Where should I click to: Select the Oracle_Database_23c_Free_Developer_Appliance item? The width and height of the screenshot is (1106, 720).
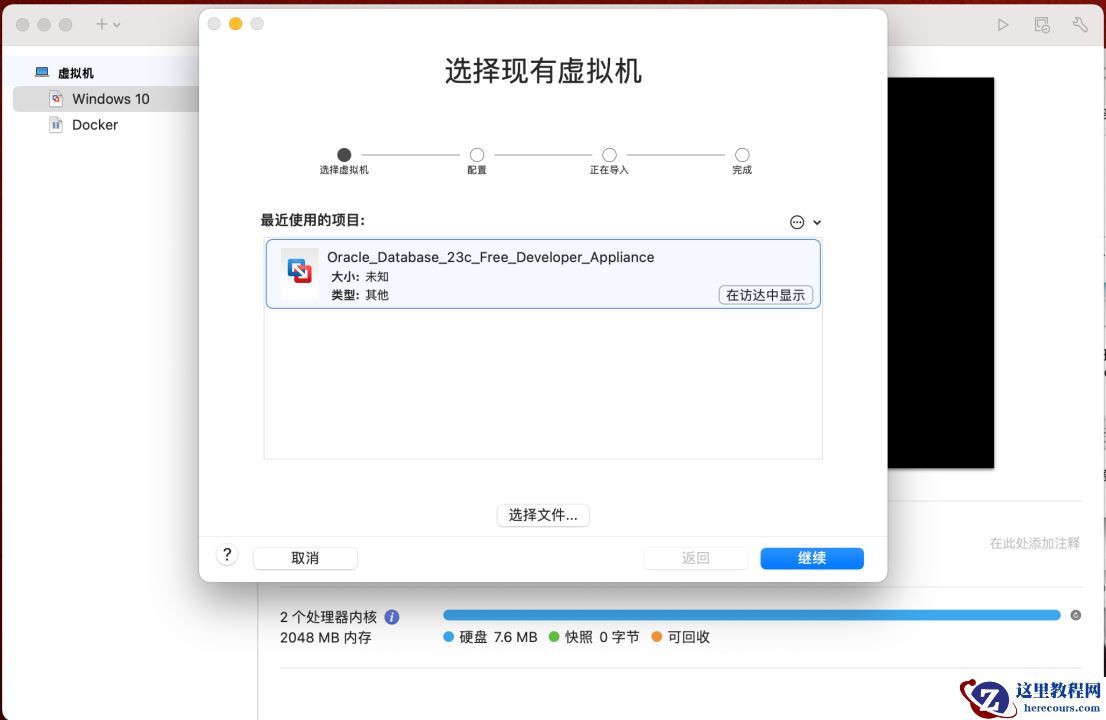coord(543,274)
